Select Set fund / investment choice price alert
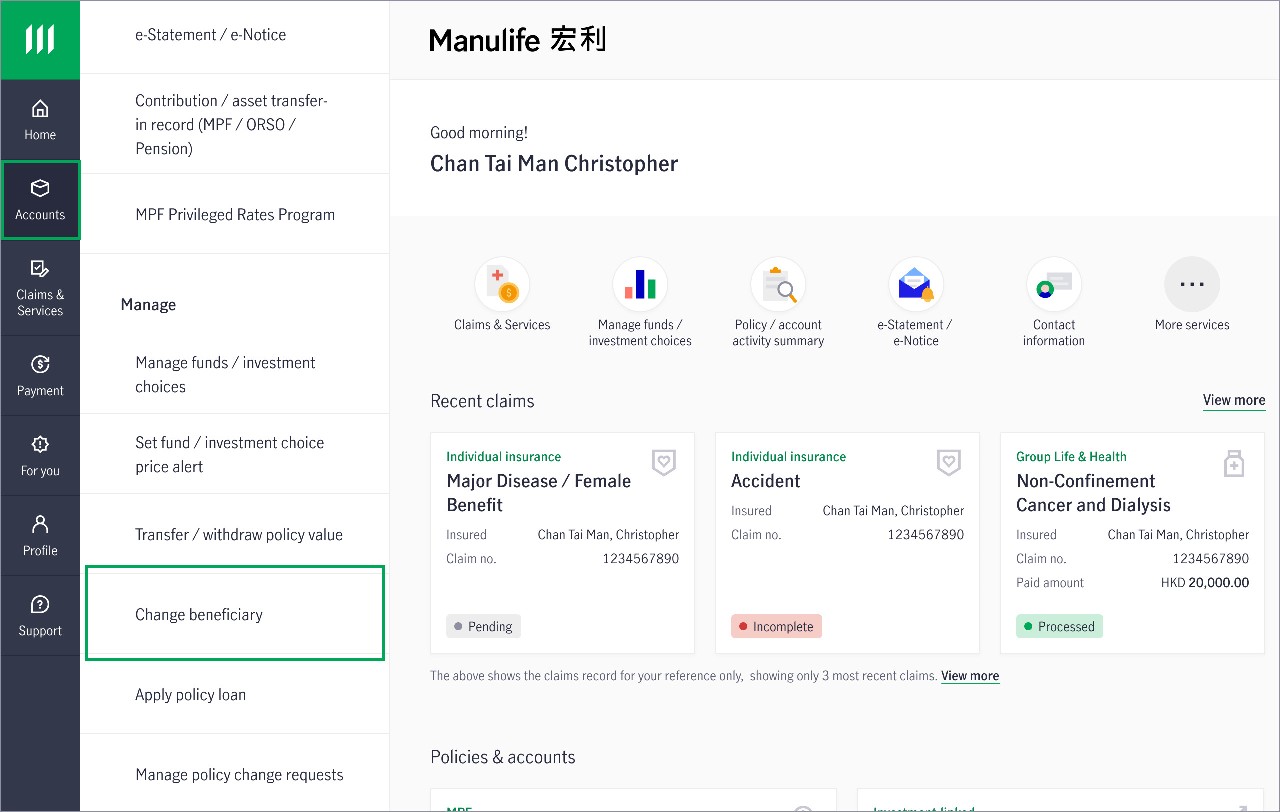Viewport: 1280px width, 812px height. (x=234, y=454)
